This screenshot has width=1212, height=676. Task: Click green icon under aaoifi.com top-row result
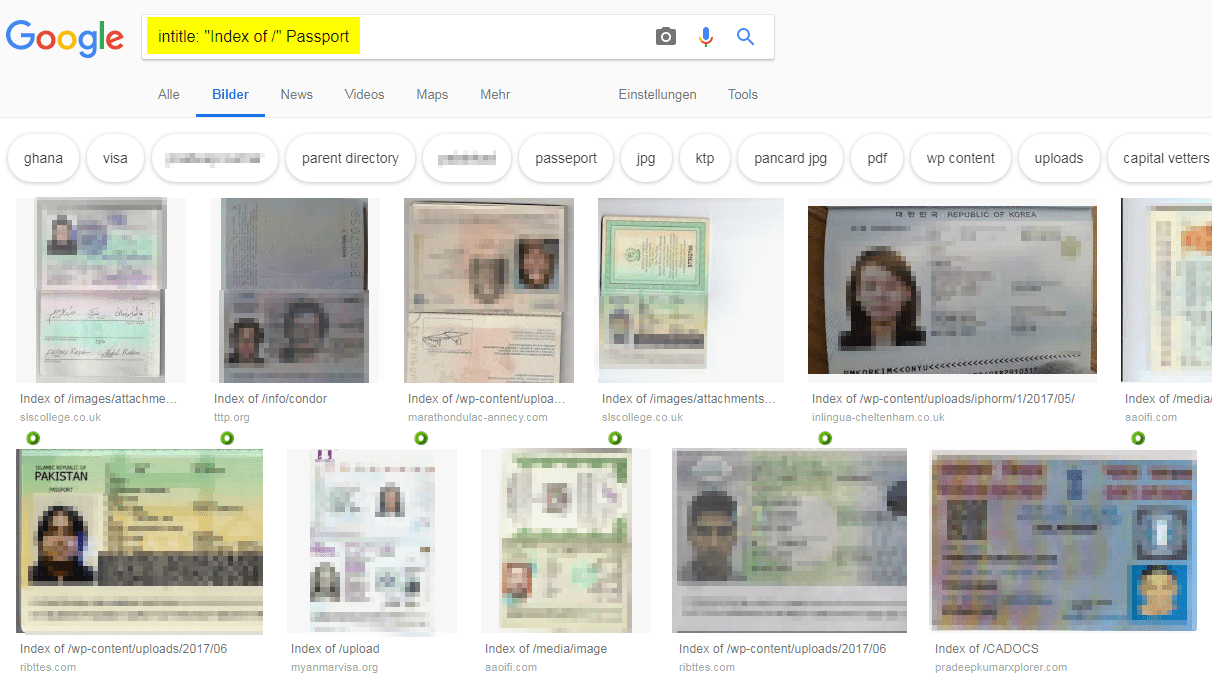(x=1137, y=438)
